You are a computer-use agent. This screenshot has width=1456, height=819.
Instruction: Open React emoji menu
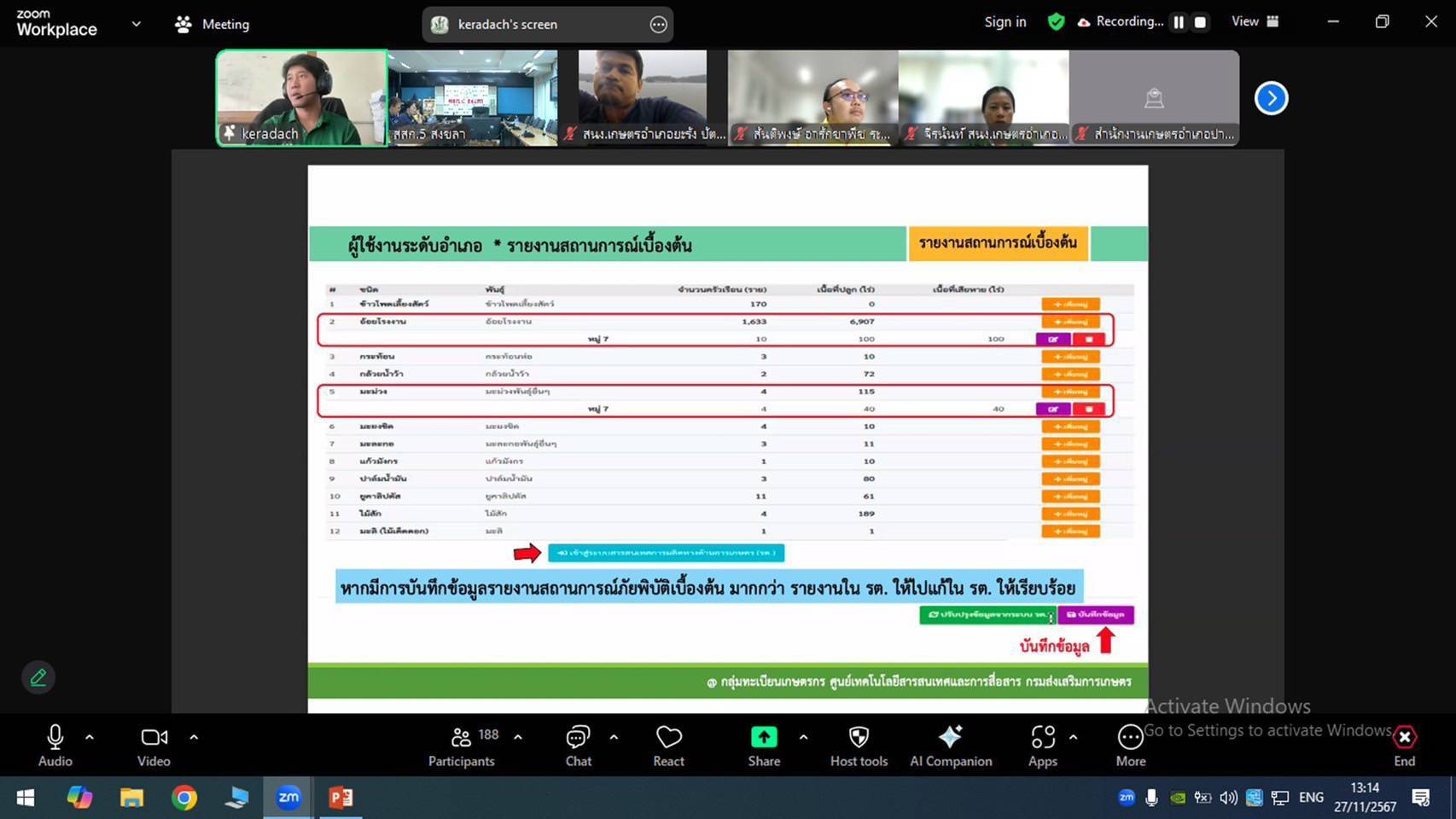(669, 745)
